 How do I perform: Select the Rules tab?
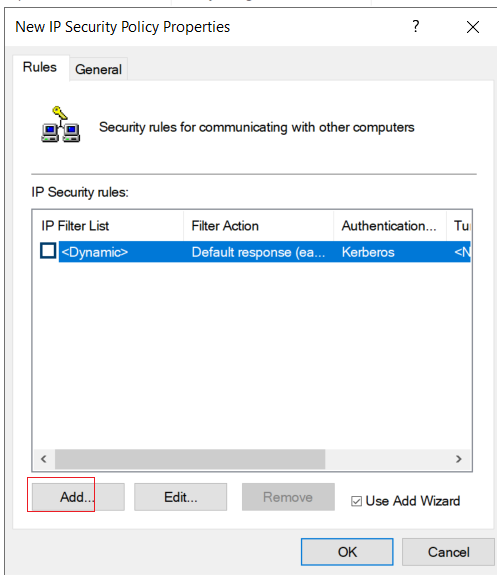(40, 67)
